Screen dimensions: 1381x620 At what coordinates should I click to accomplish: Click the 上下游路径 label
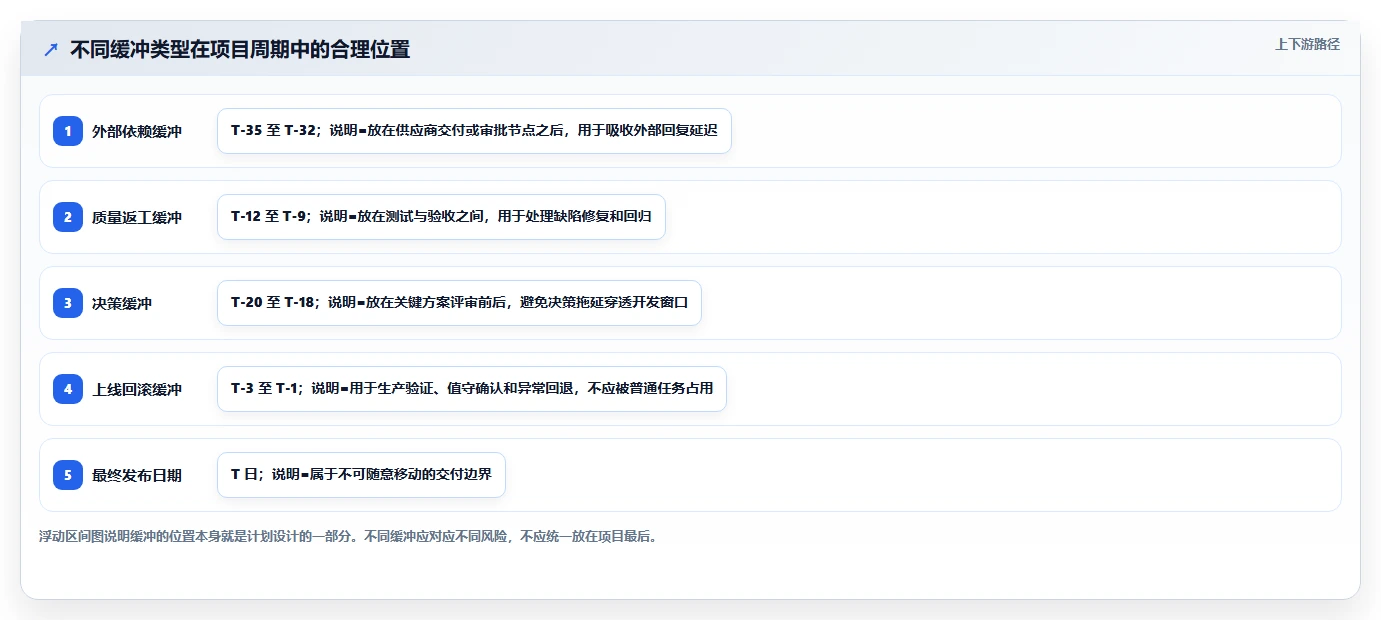coord(1307,44)
